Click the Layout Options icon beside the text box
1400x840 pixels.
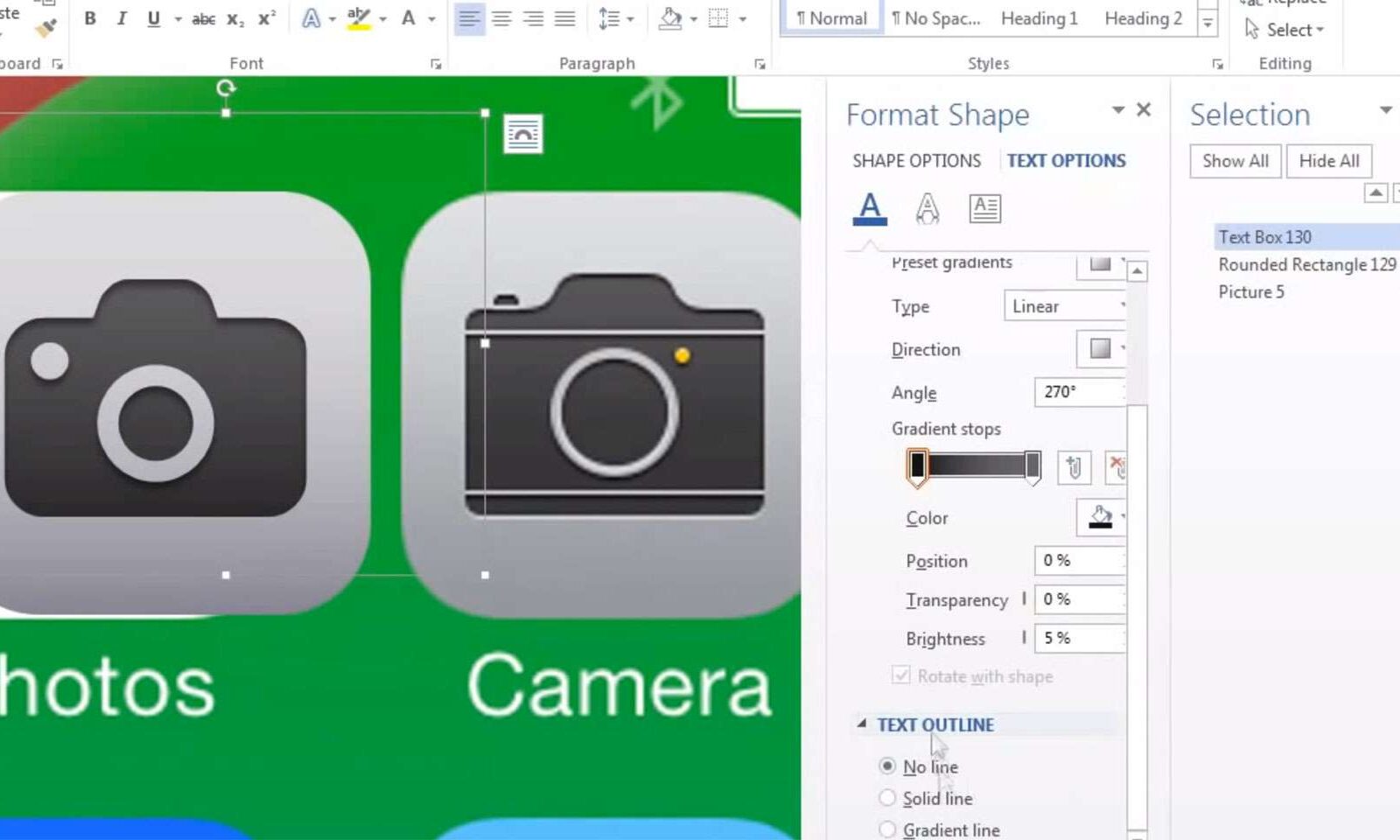[x=523, y=134]
